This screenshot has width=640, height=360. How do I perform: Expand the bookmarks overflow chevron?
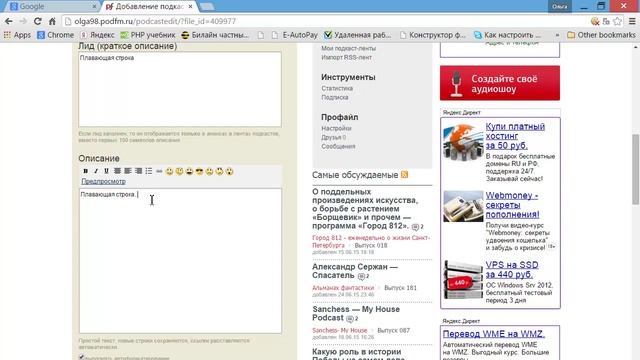[x=557, y=35]
